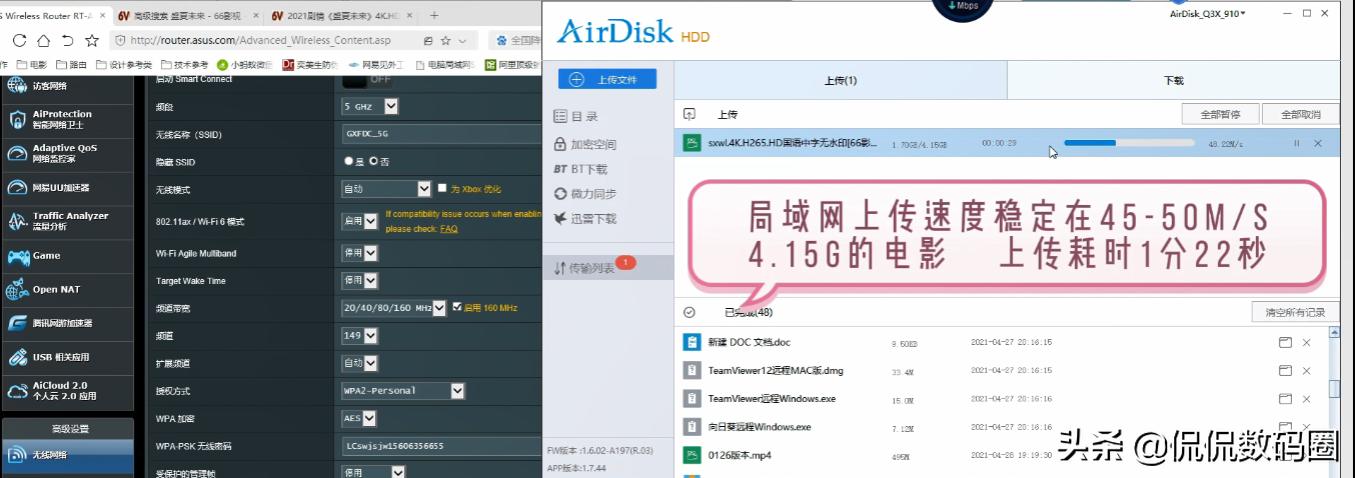Switch to the 上传(1) tab in AirDisk

840,80
